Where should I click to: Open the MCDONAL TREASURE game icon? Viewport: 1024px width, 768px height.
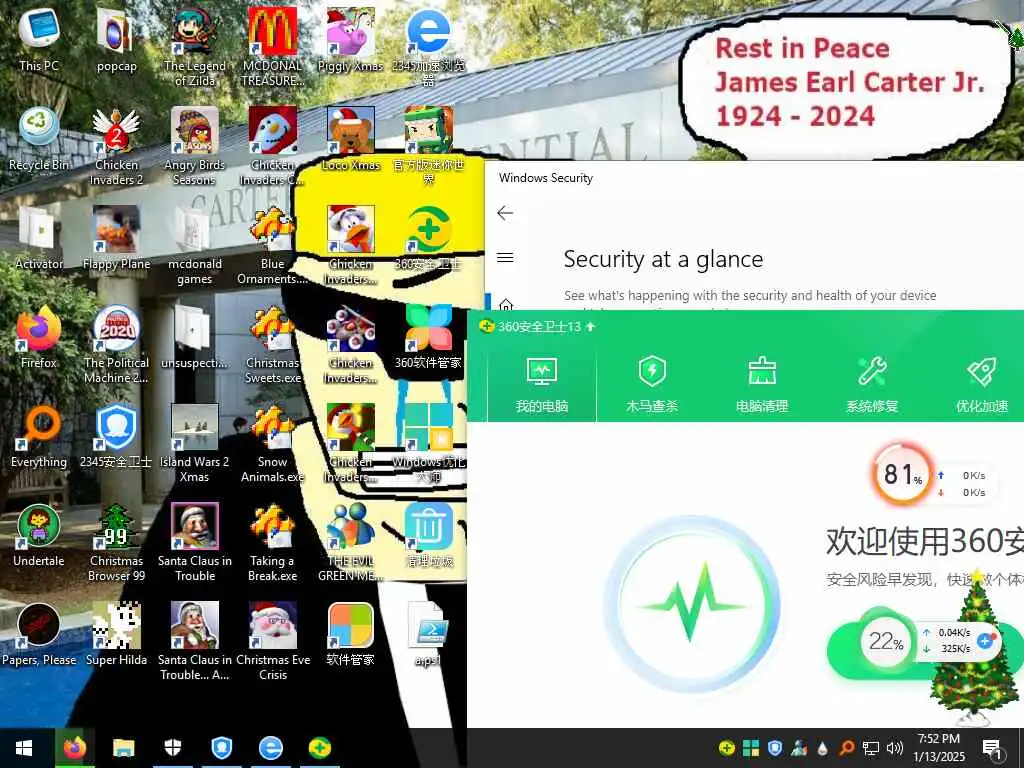pyautogui.click(x=272, y=47)
